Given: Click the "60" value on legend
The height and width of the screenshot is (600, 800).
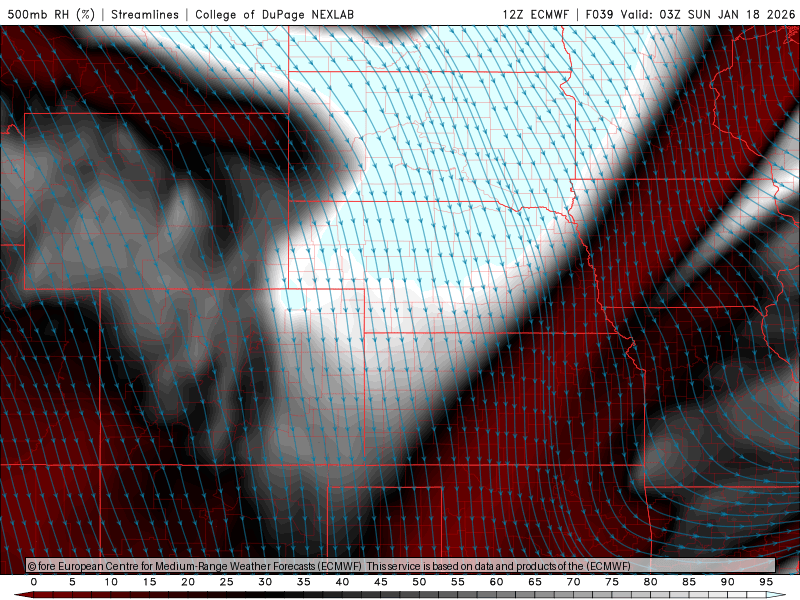Looking at the screenshot, I should (x=496, y=582).
